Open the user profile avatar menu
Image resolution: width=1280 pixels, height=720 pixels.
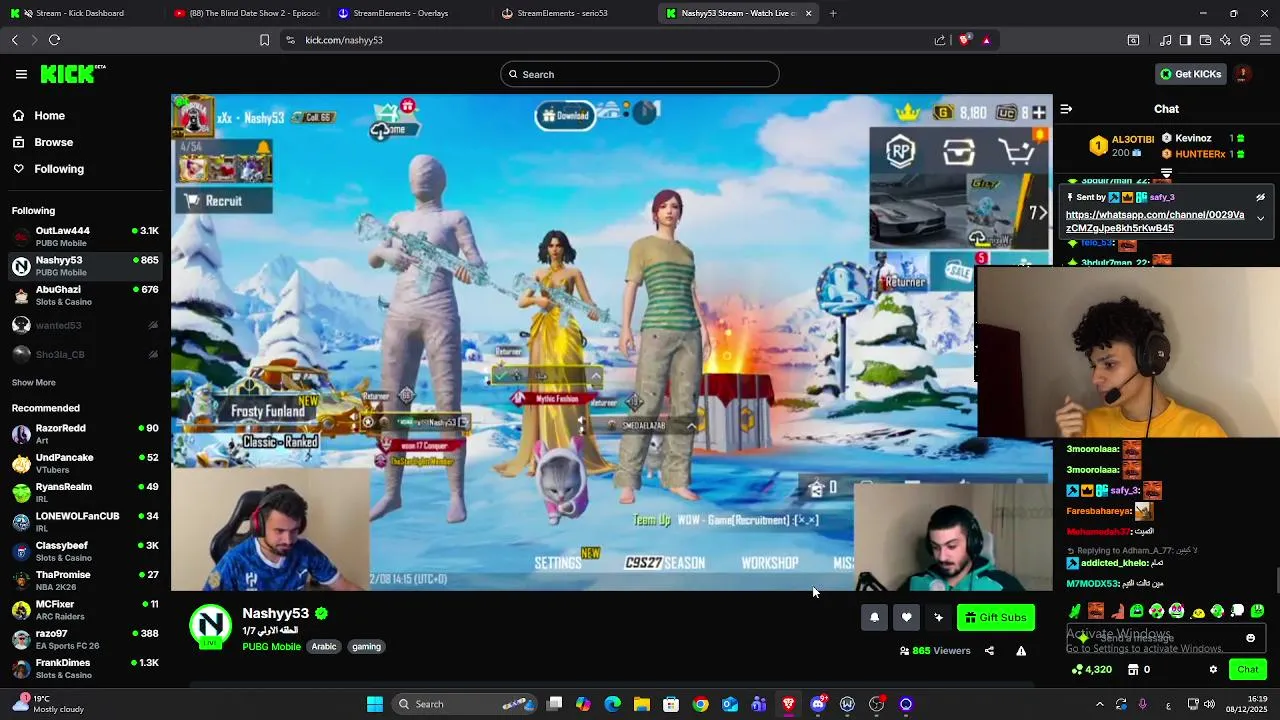1242,74
